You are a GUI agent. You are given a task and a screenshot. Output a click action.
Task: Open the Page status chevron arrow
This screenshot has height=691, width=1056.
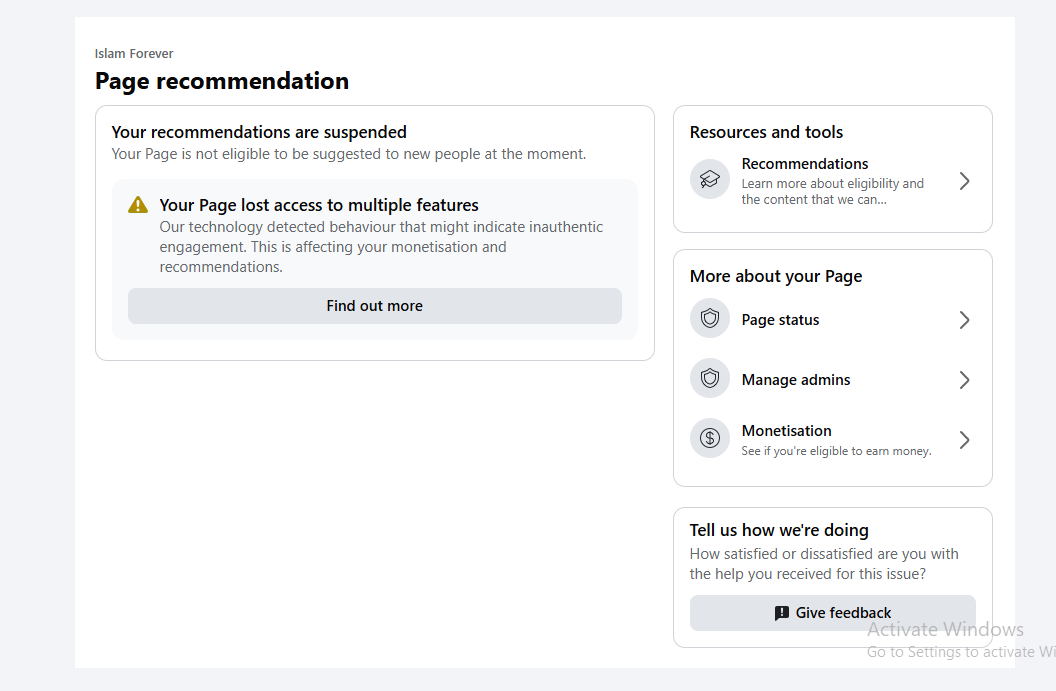964,320
